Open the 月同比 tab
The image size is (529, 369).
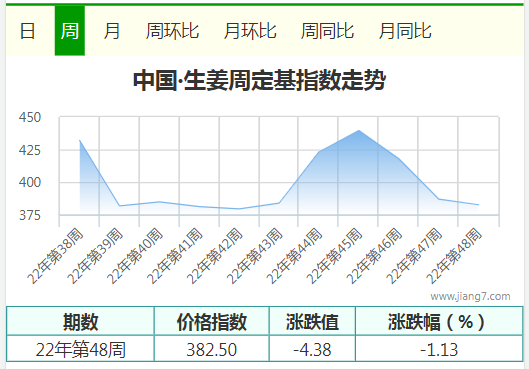pos(405,31)
